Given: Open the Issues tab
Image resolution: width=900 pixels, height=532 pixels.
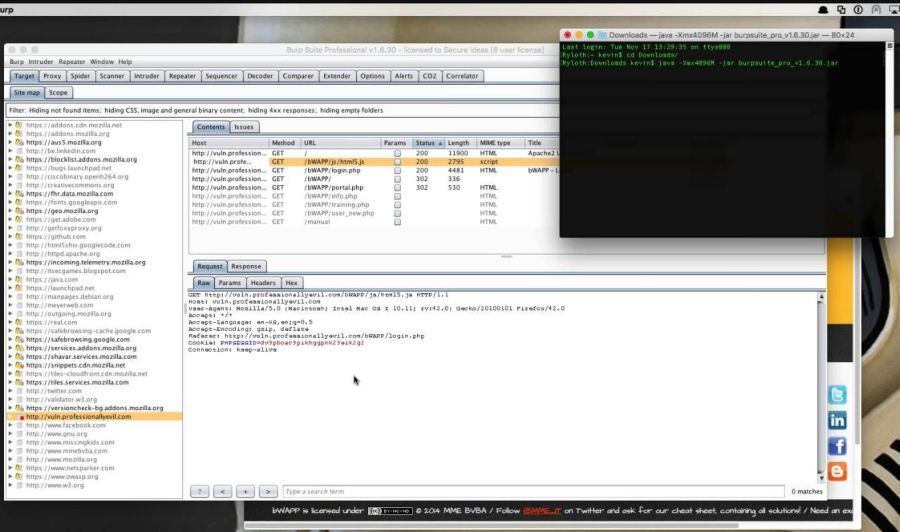Looking at the screenshot, I should click(244, 127).
